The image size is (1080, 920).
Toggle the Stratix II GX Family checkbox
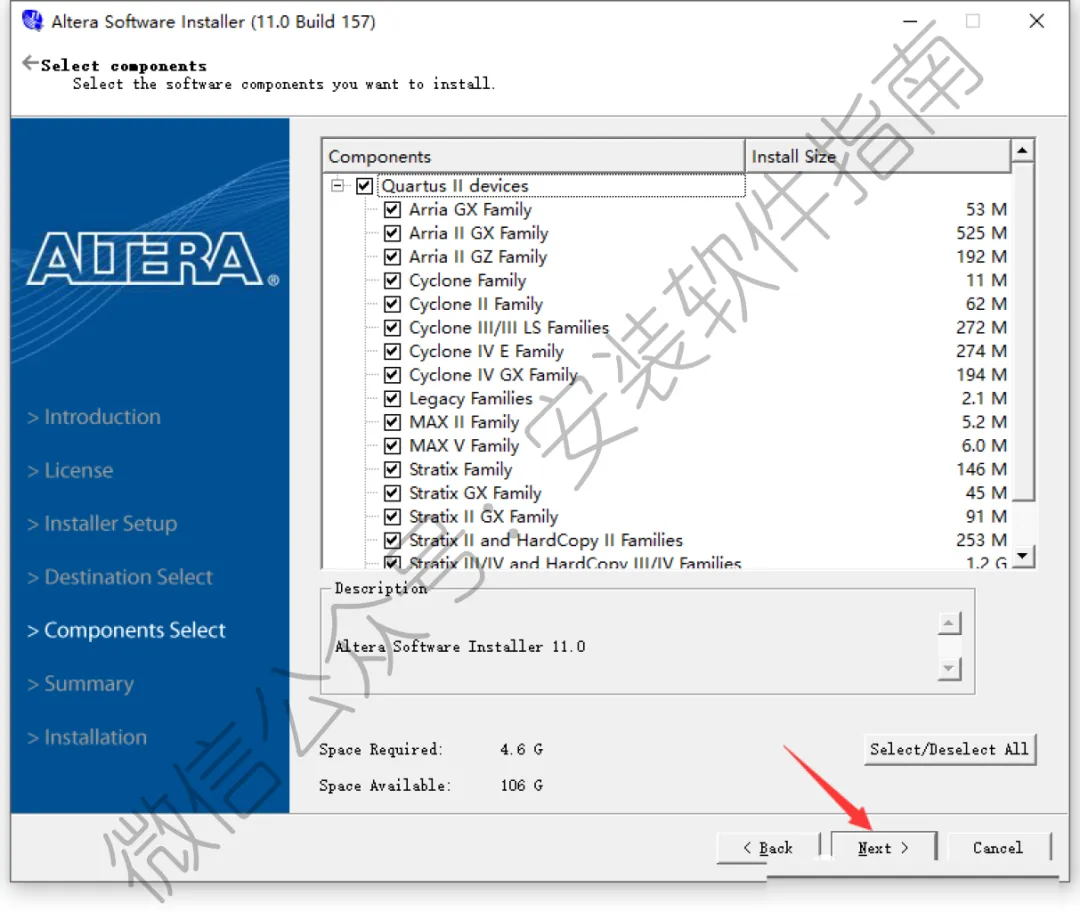393,516
